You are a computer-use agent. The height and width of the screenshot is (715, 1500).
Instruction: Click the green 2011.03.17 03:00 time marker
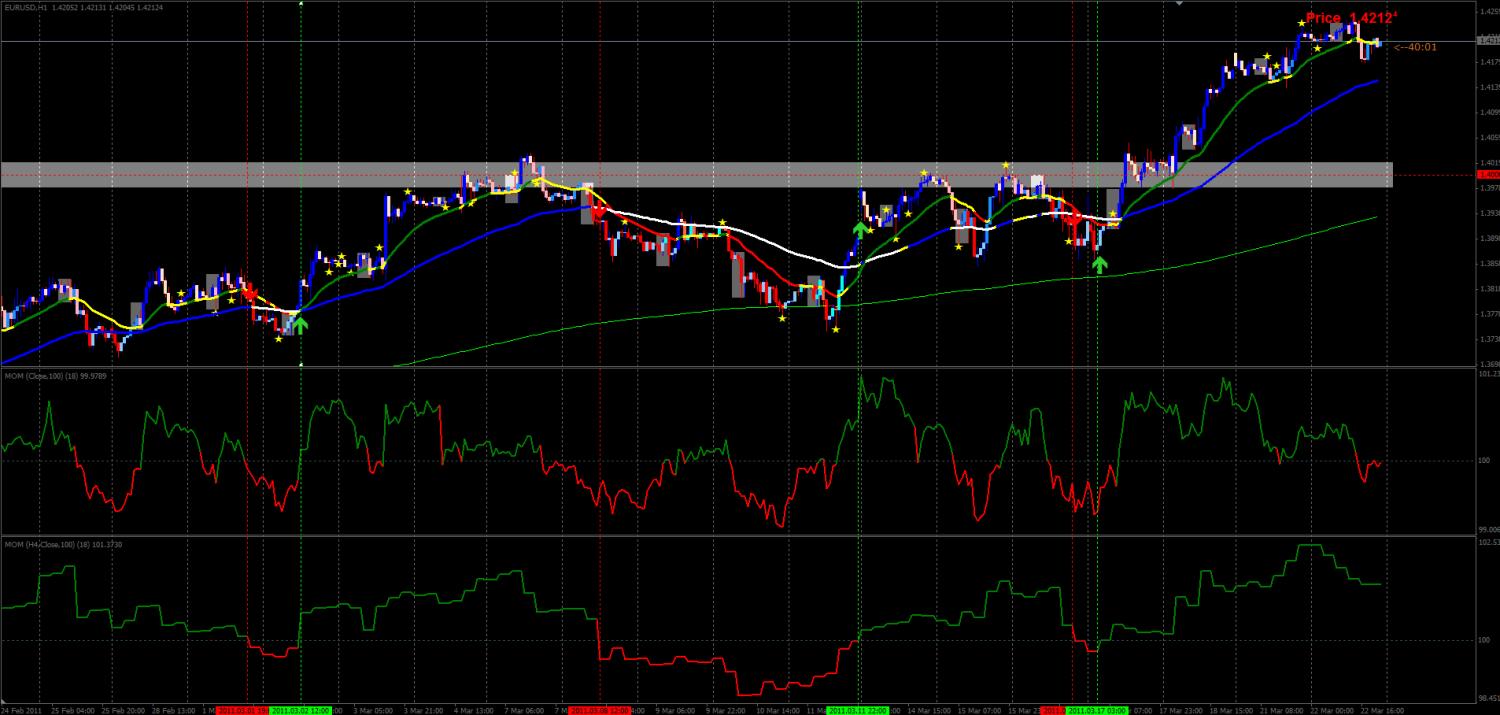click(x=1097, y=710)
